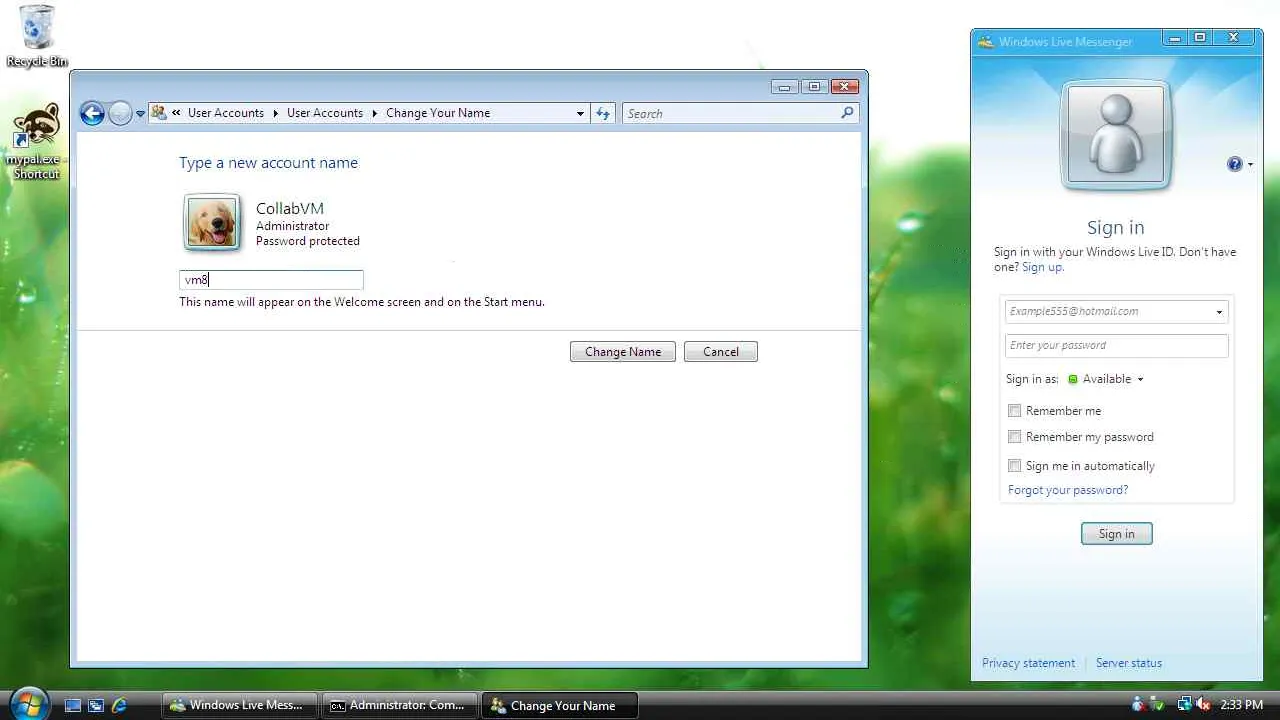
Task: Click tray device icon with green check
Action: coord(1157,705)
